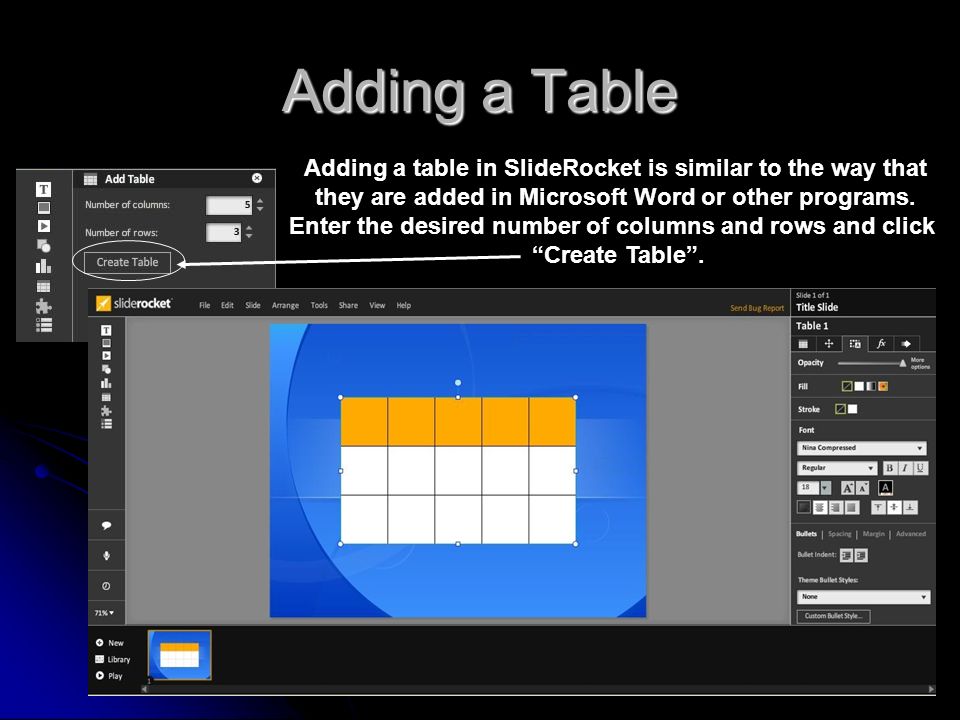Select the shapes tool in the enlarged Add Table inset

(43, 246)
